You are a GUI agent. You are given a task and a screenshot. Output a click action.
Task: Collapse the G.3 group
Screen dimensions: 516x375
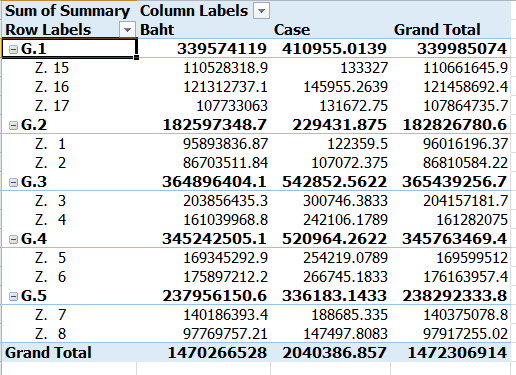coord(13,182)
